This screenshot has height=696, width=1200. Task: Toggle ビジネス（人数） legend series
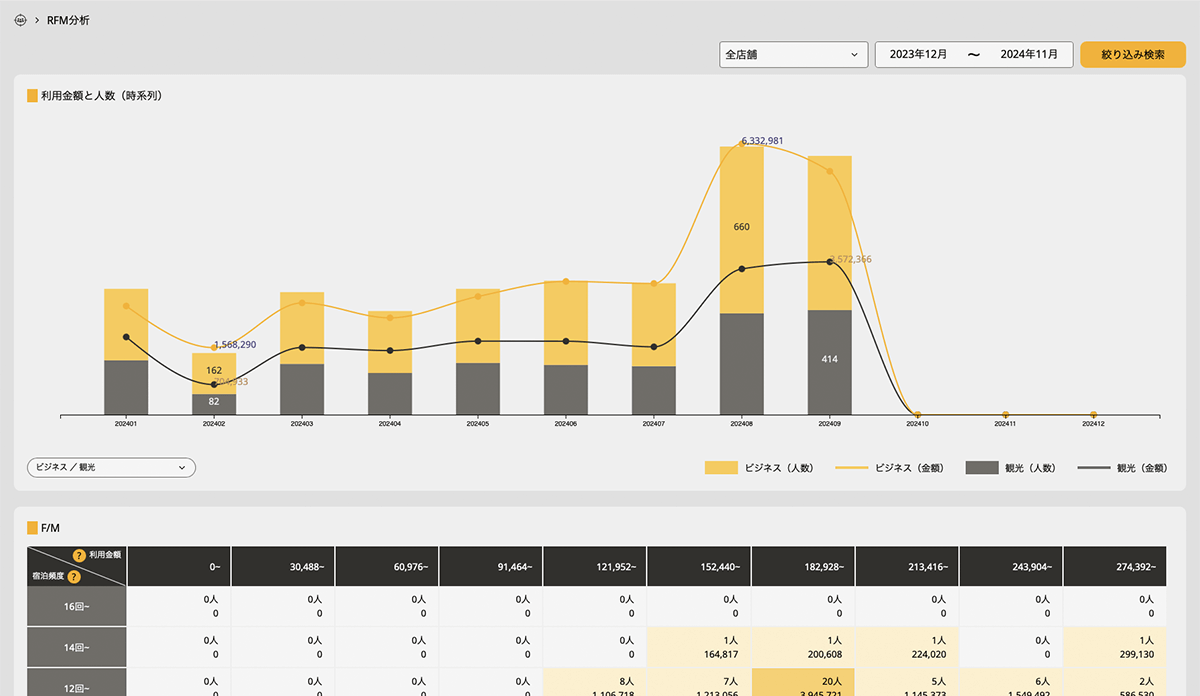click(758, 468)
